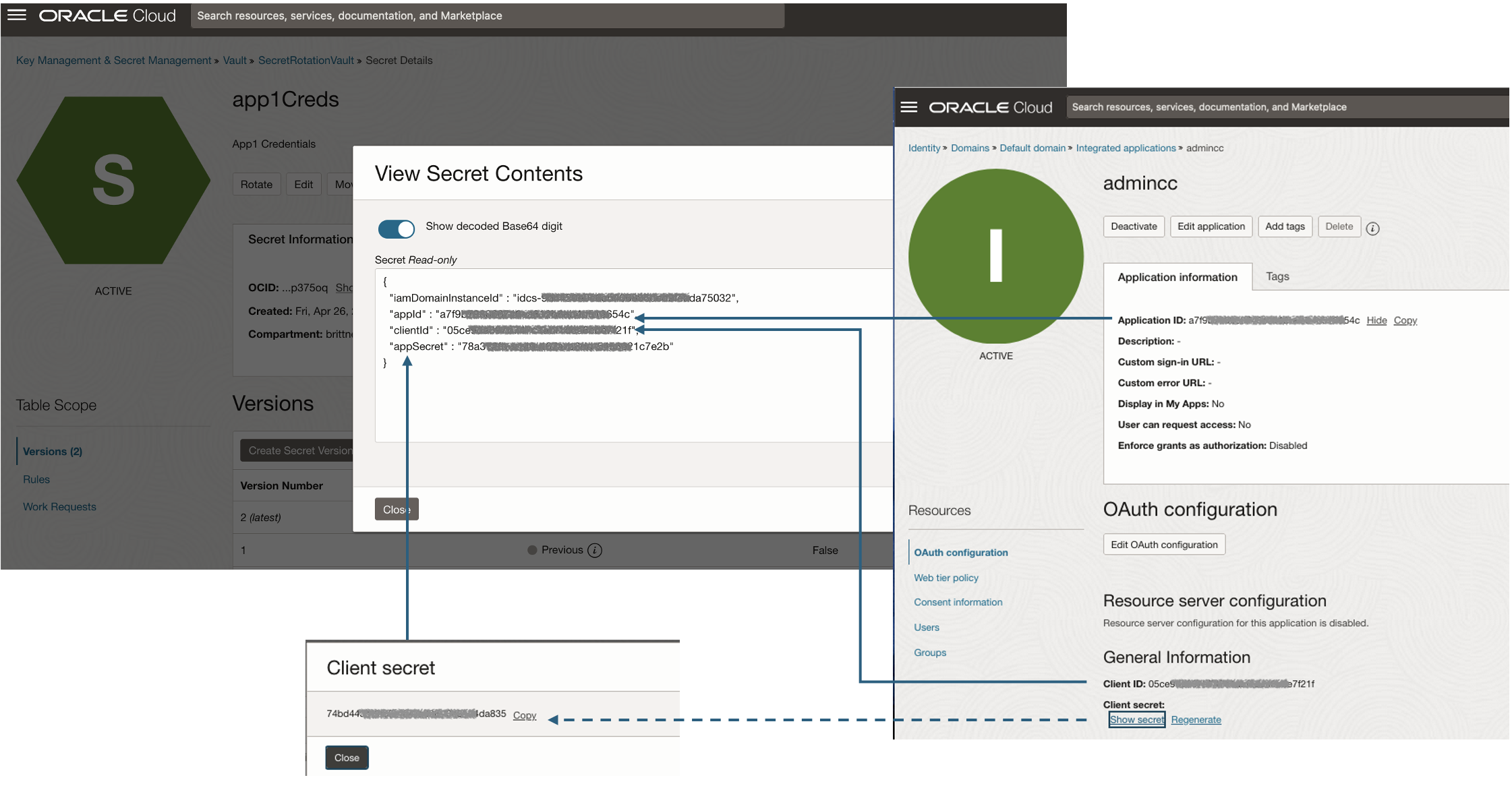Open OAuth configuration in Resources list
The width and height of the screenshot is (1512, 786).
point(961,552)
